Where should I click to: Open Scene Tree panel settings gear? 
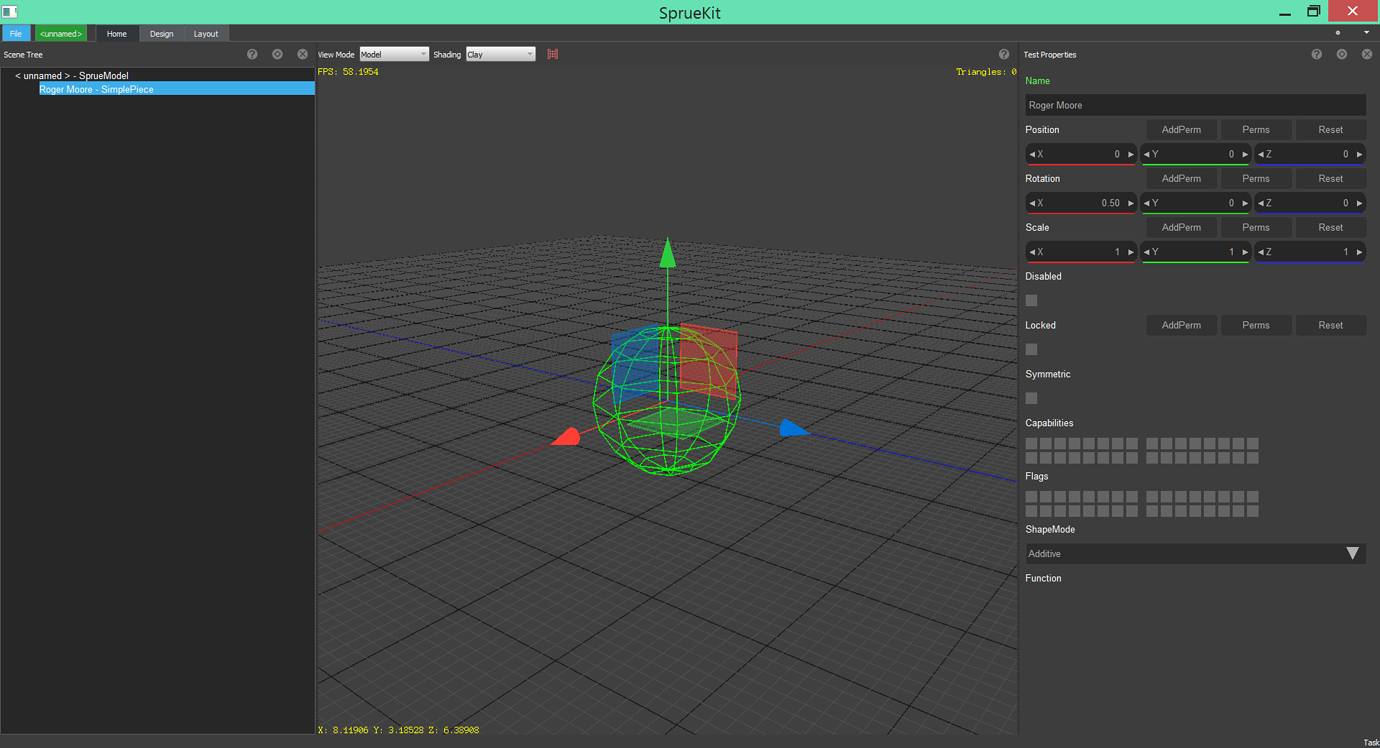point(277,54)
